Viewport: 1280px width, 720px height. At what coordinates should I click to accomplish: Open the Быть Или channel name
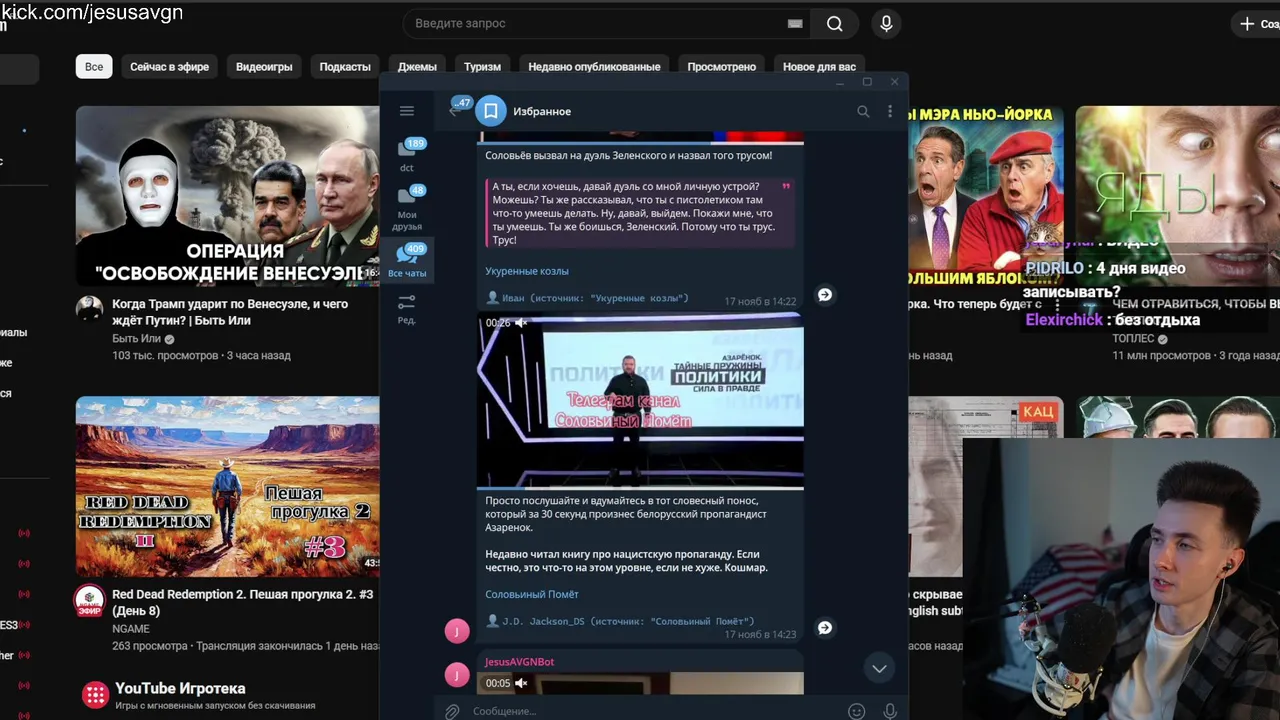136,339
